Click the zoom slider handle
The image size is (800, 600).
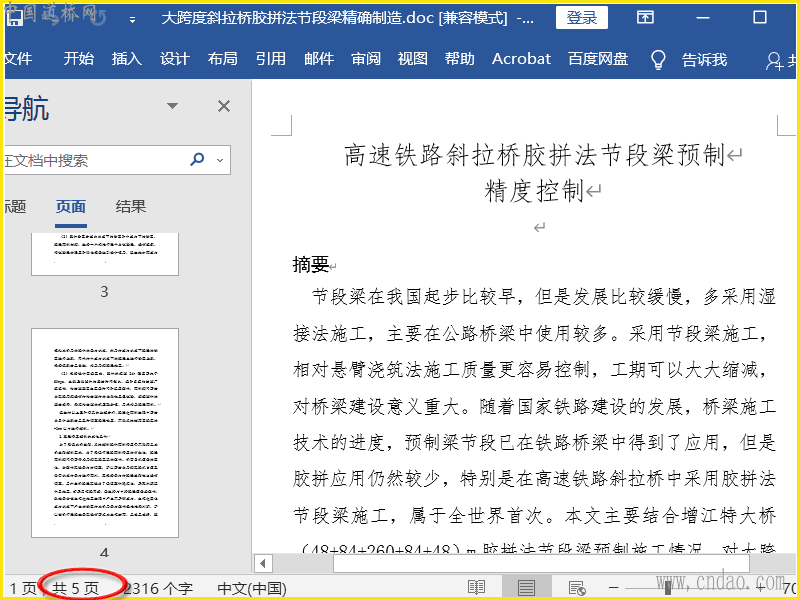tap(667, 588)
